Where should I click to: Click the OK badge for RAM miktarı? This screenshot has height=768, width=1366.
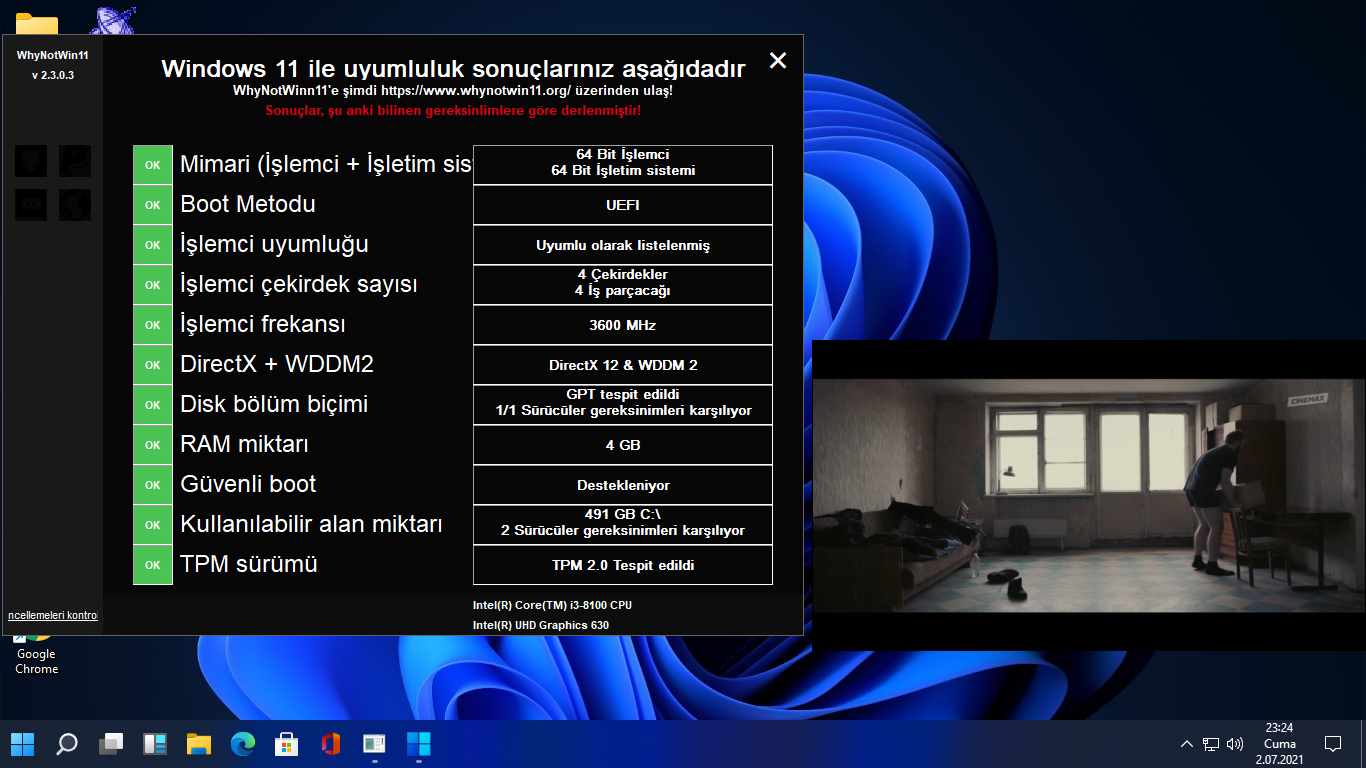point(153,445)
